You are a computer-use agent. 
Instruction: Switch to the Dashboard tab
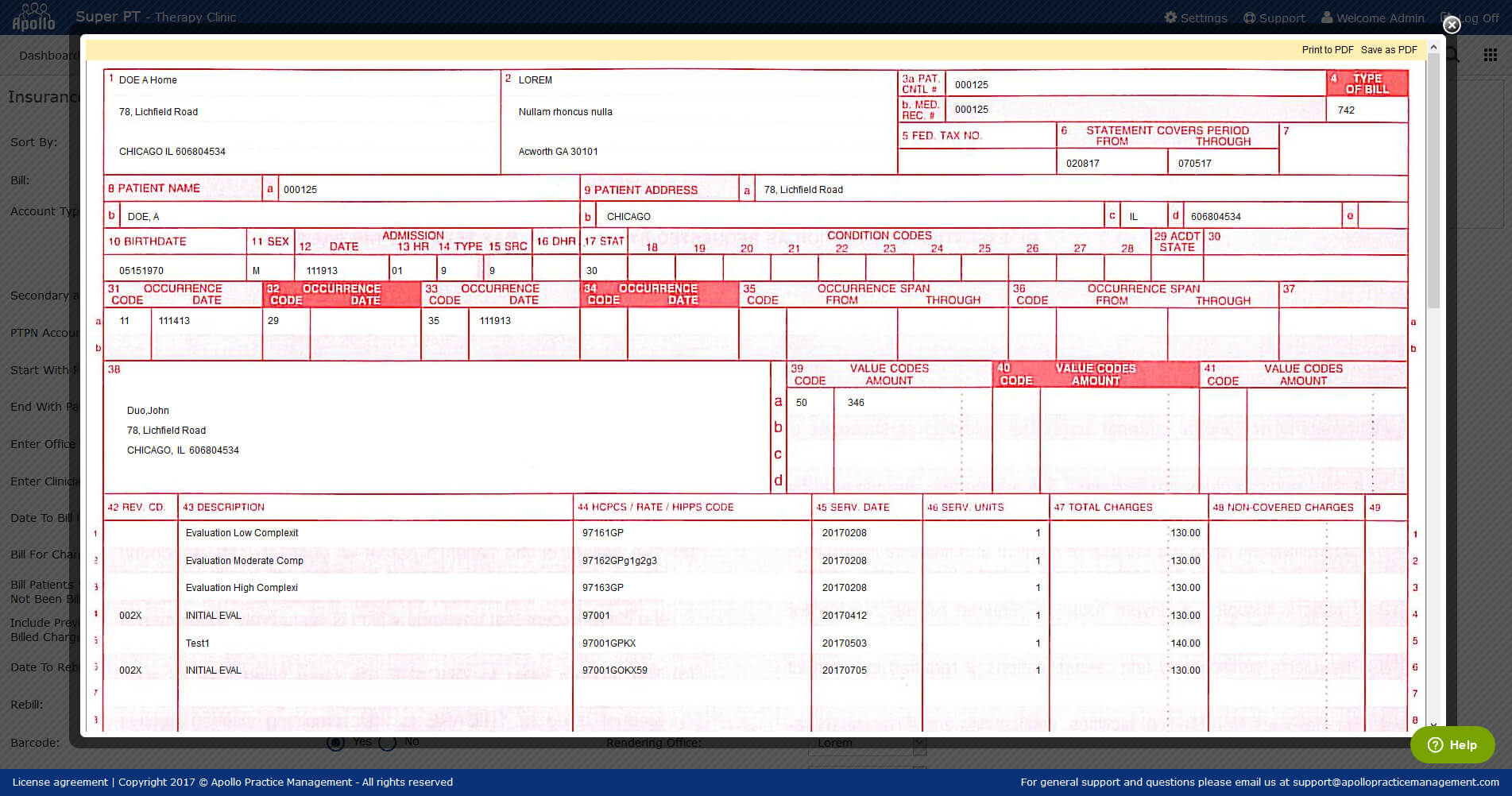pos(46,55)
